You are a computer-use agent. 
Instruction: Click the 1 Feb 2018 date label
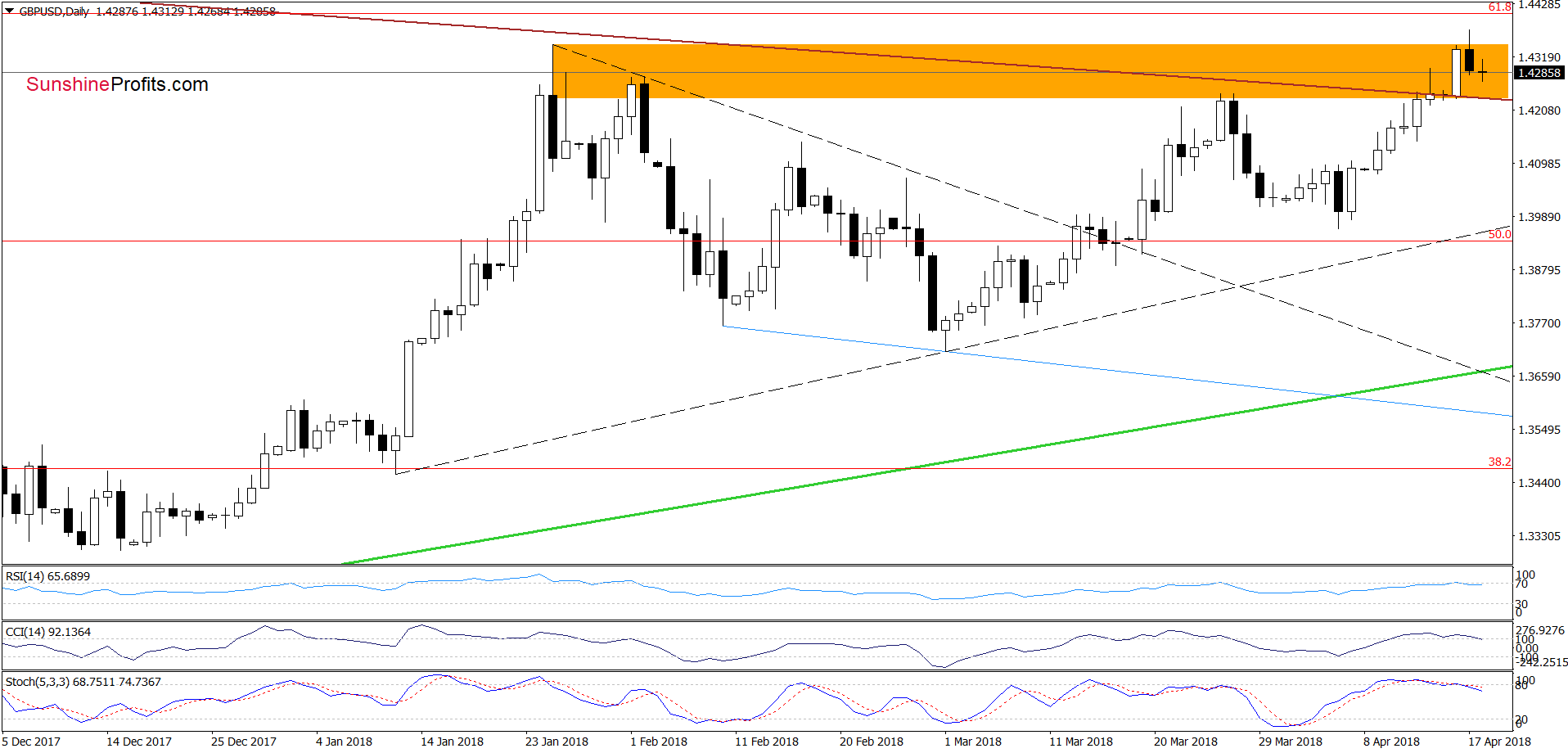point(659,742)
